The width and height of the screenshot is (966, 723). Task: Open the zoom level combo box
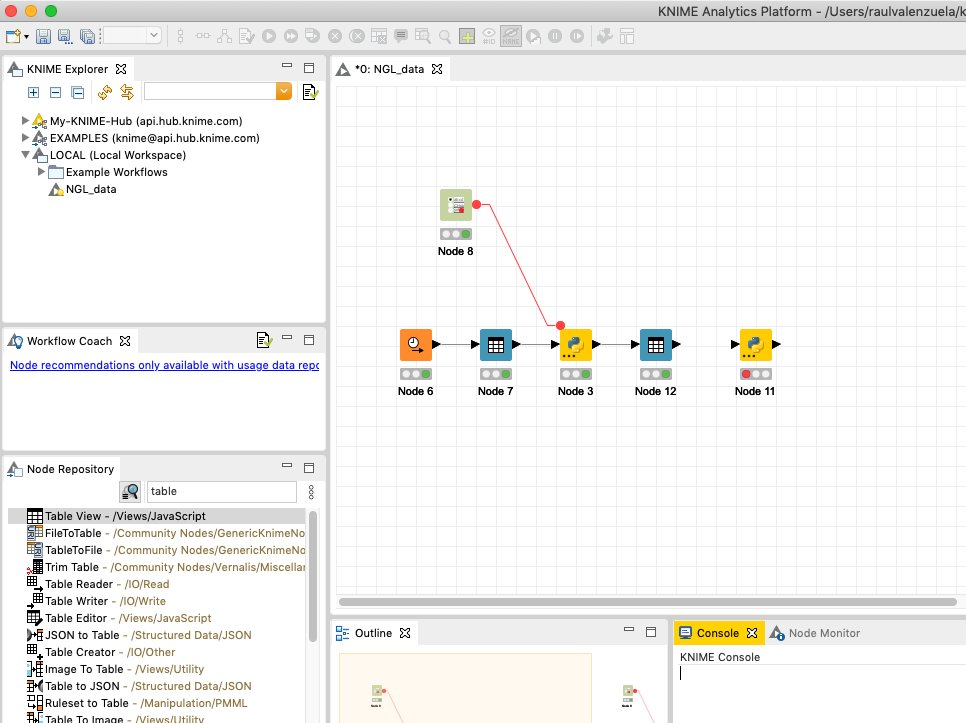[132, 36]
